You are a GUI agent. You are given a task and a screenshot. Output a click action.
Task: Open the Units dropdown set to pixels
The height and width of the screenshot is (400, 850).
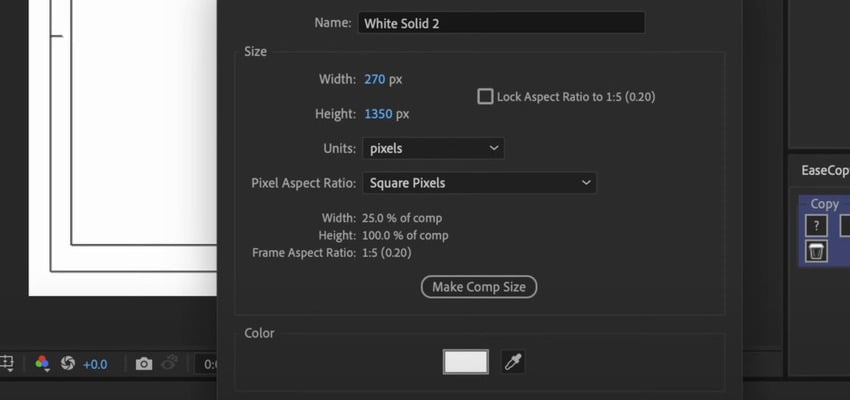433,149
